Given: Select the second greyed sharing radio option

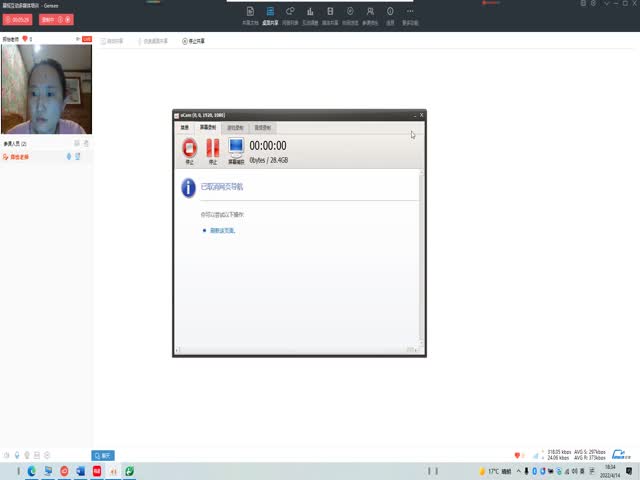Looking at the screenshot, I should (139, 41).
